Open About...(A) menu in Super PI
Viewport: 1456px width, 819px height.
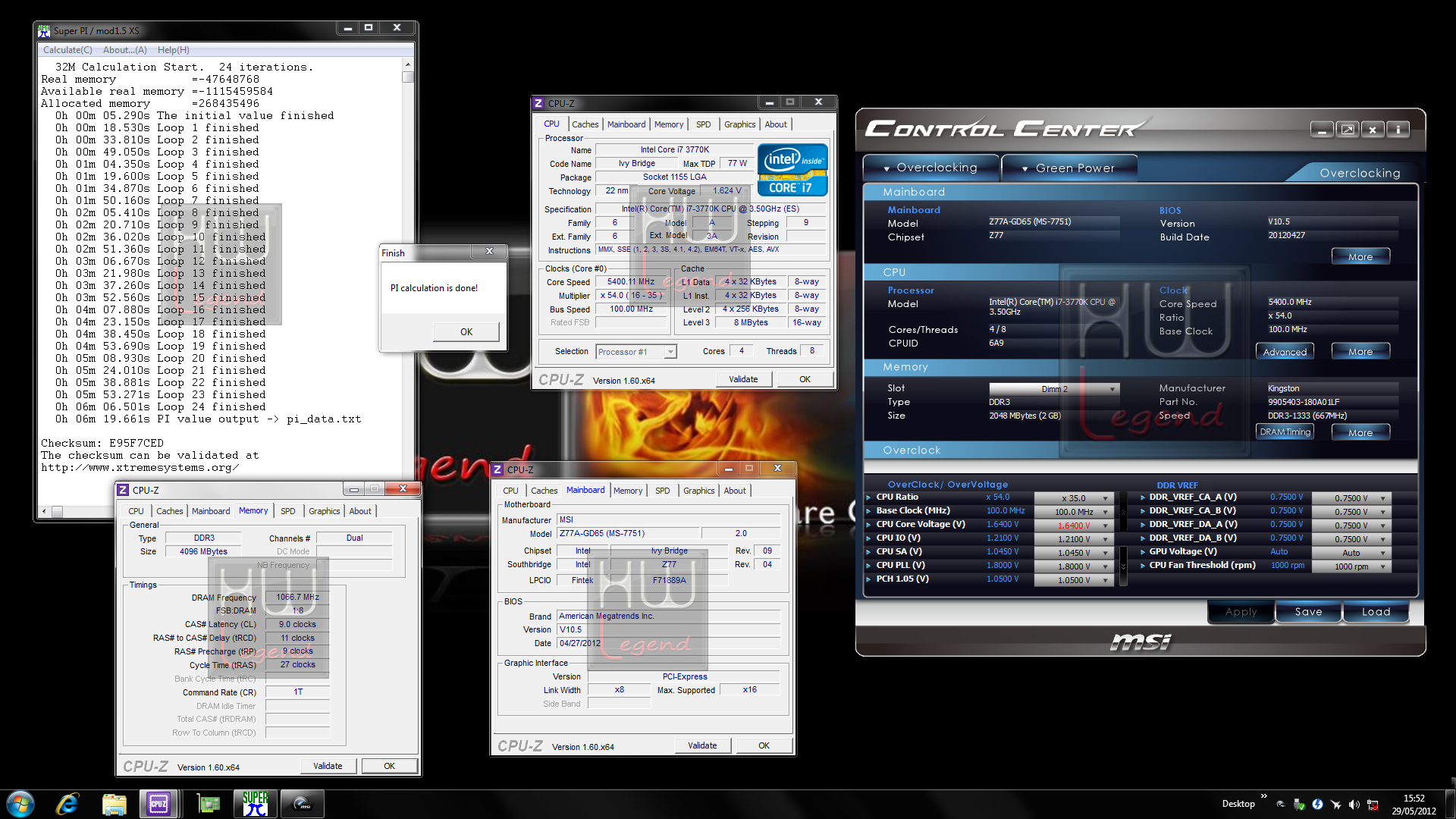click(125, 50)
